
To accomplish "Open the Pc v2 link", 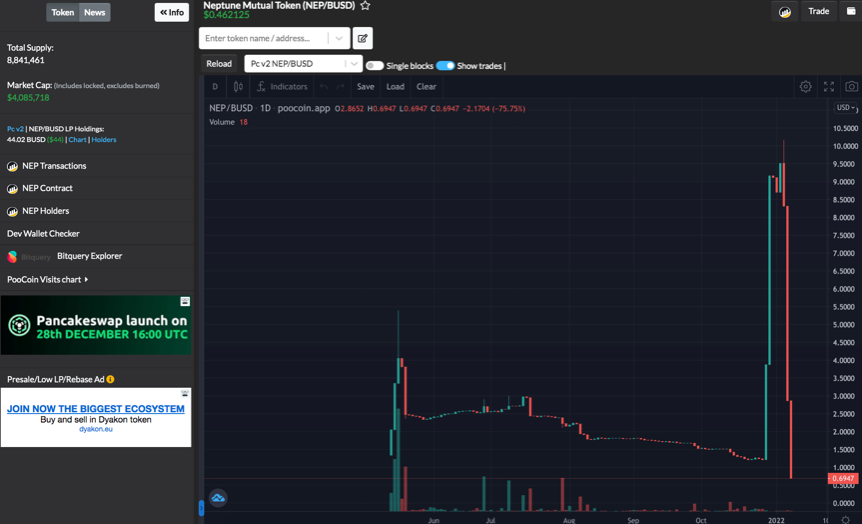I will coord(15,129).
